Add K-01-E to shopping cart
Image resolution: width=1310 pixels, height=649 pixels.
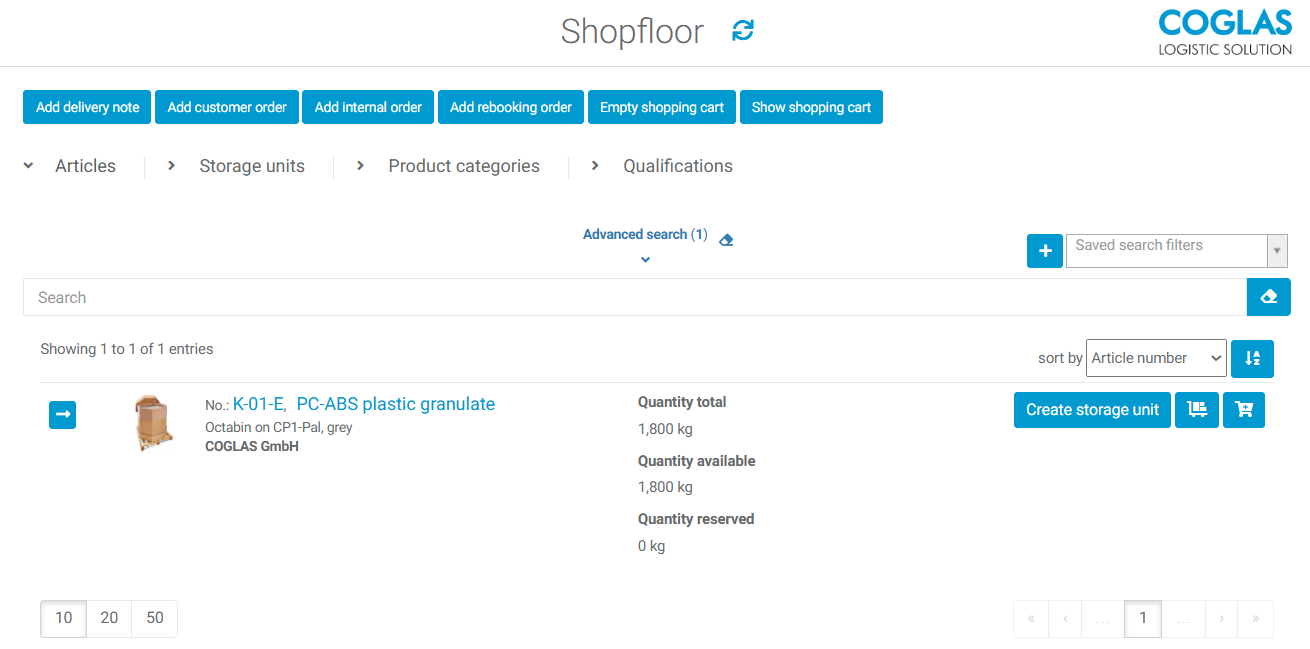(x=1244, y=409)
